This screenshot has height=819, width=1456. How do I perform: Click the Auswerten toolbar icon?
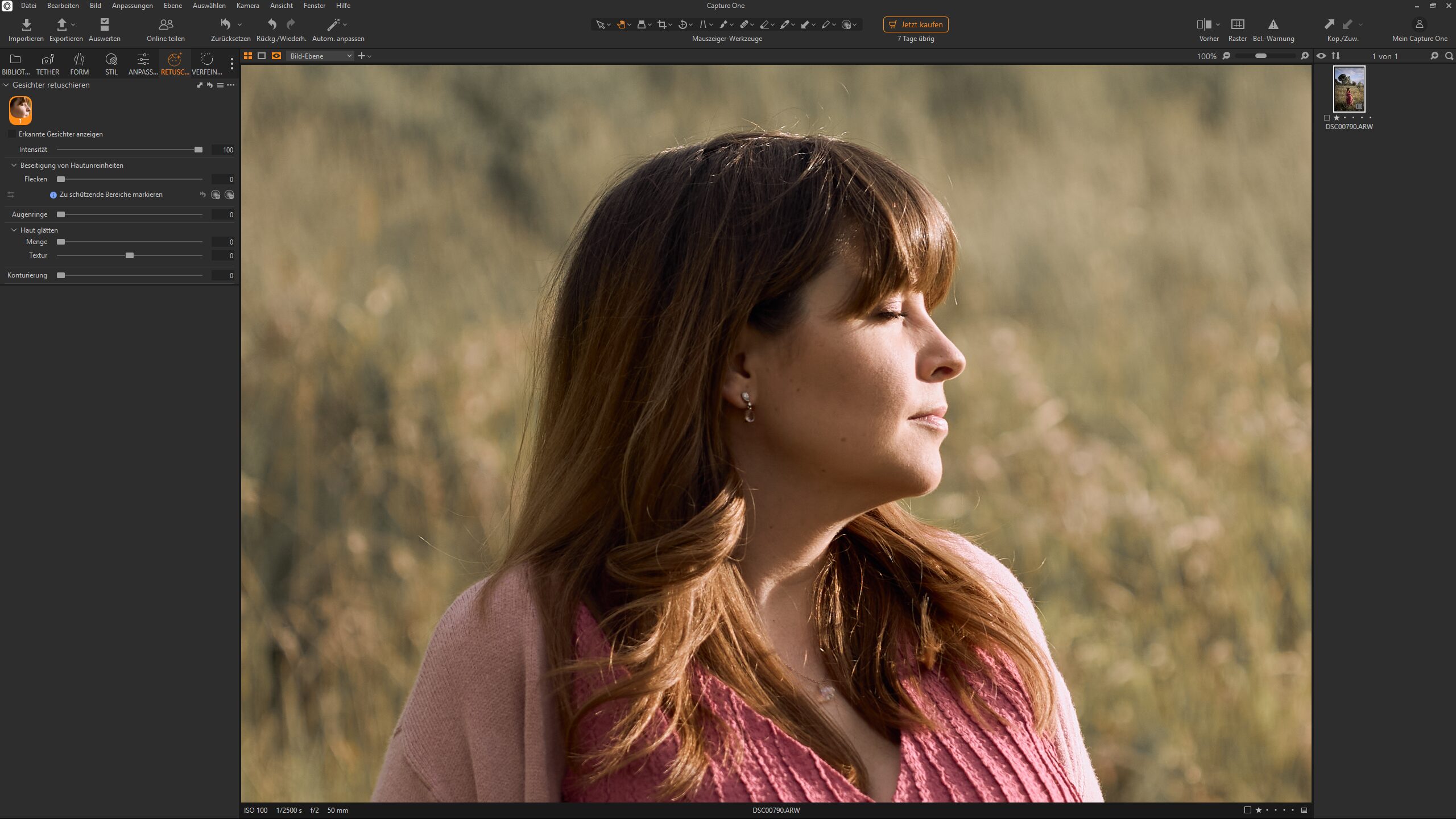(x=104, y=24)
